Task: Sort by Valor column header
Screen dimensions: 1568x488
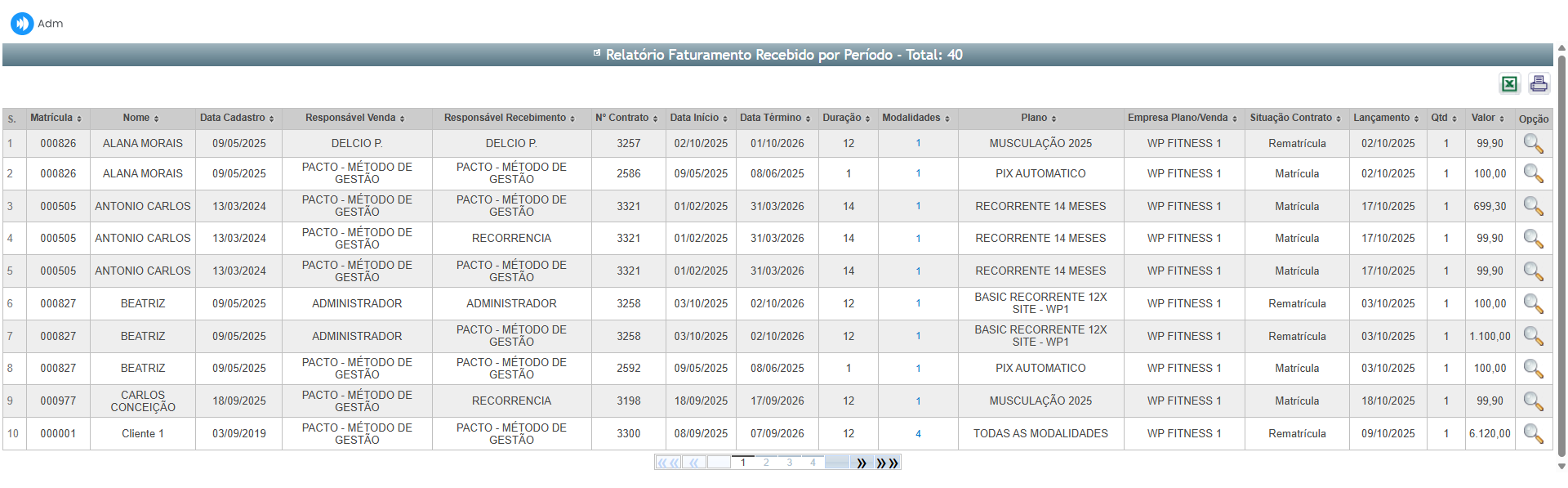Action: pyautogui.click(x=1488, y=119)
